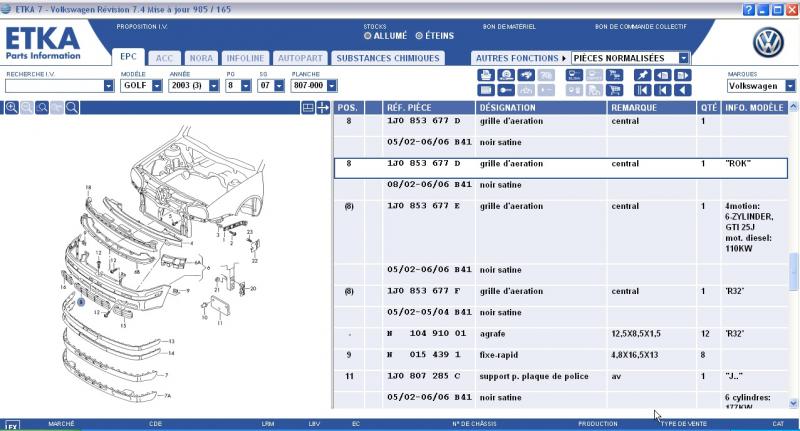This screenshot has height=431, width=800.
Task: Switch to the NORA tab
Action: (202, 58)
